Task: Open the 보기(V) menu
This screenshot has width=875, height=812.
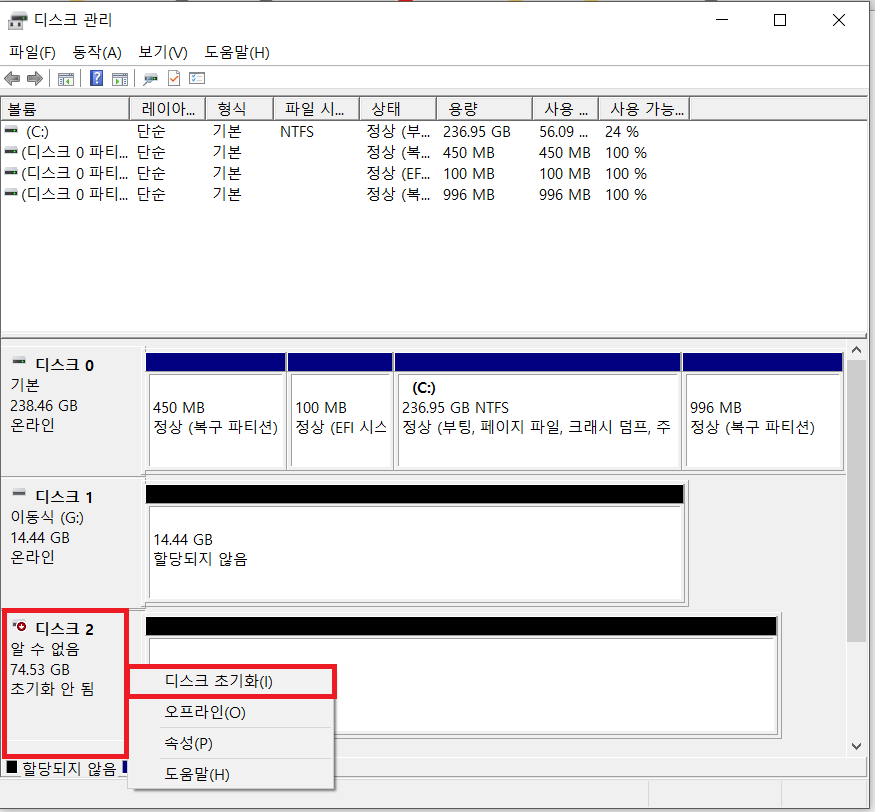Action: (x=163, y=52)
